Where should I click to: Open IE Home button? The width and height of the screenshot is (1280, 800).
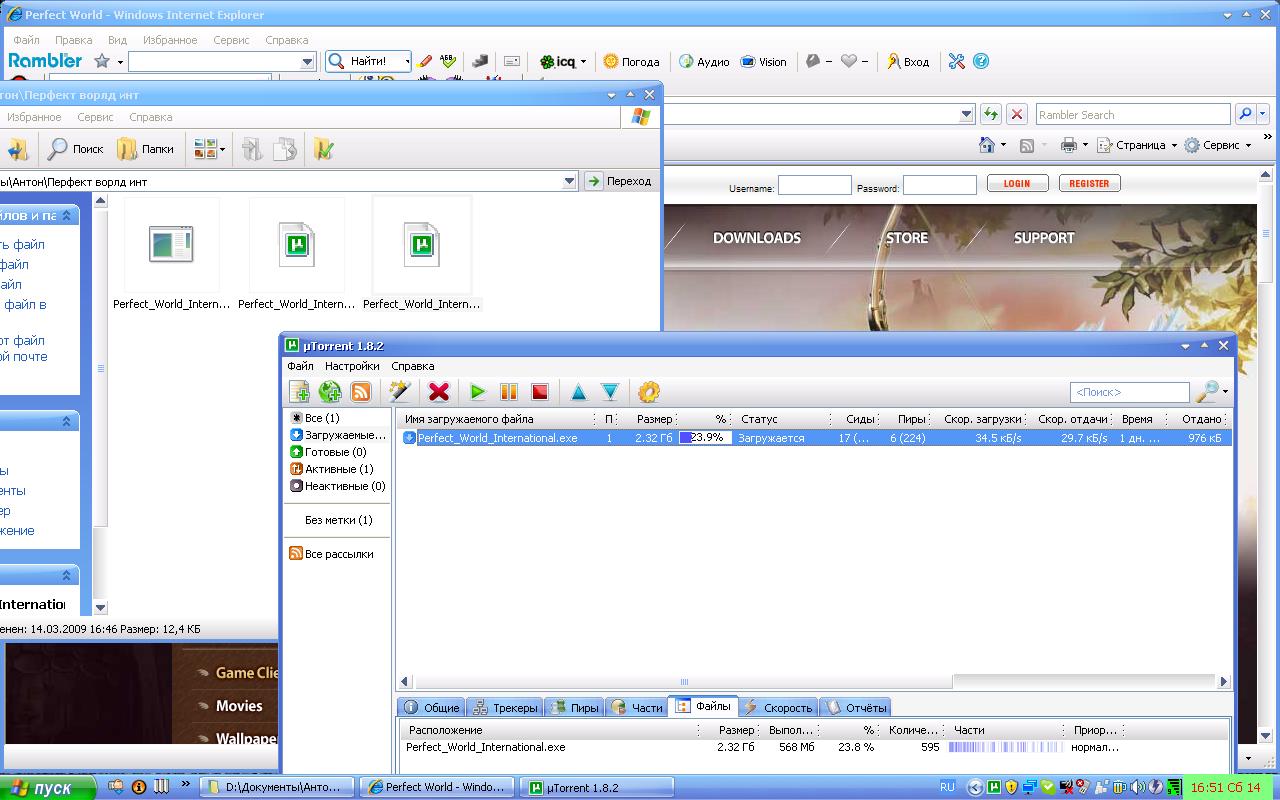(987, 145)
